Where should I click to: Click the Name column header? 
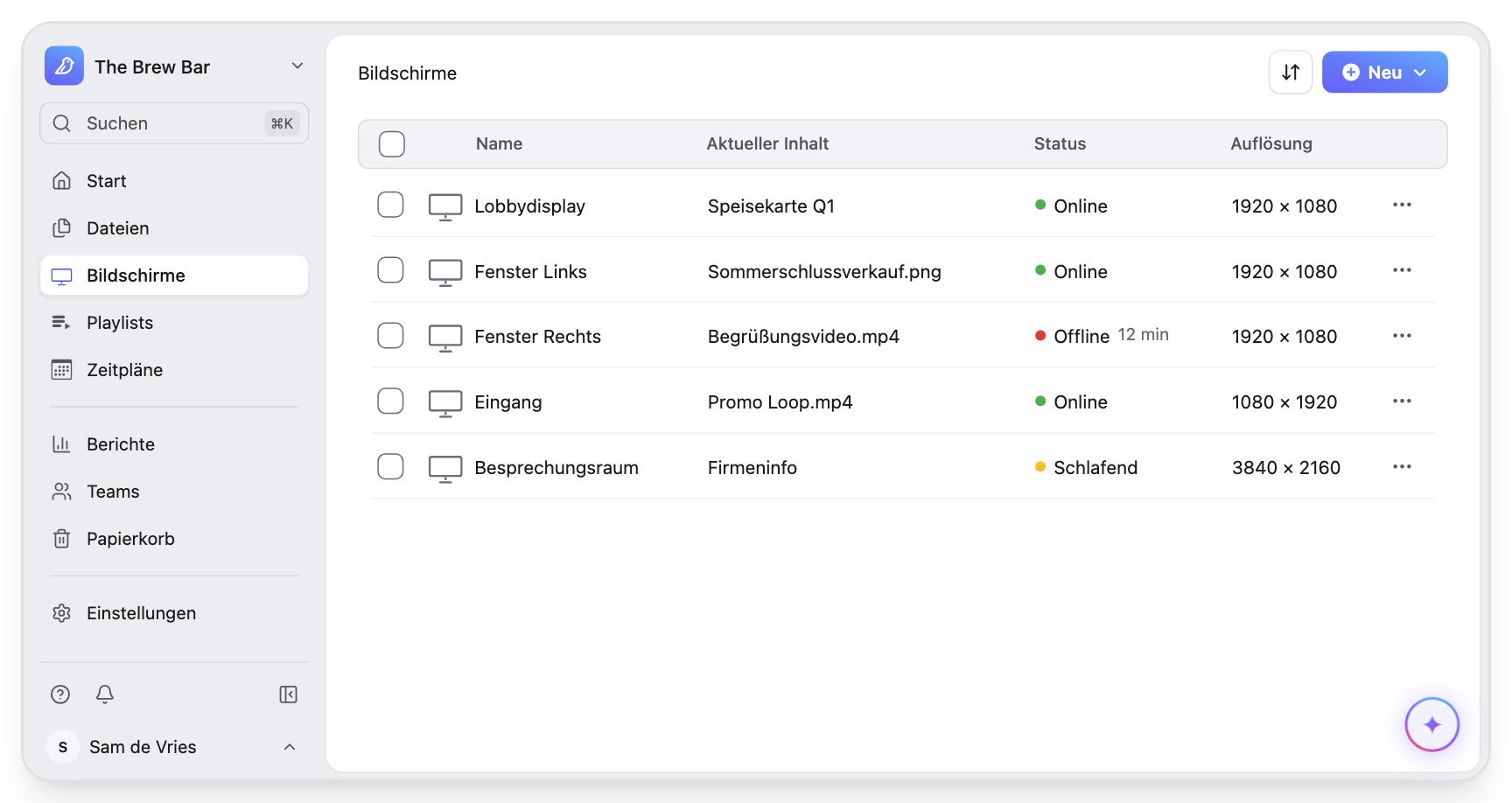click(x=499, y=144)
